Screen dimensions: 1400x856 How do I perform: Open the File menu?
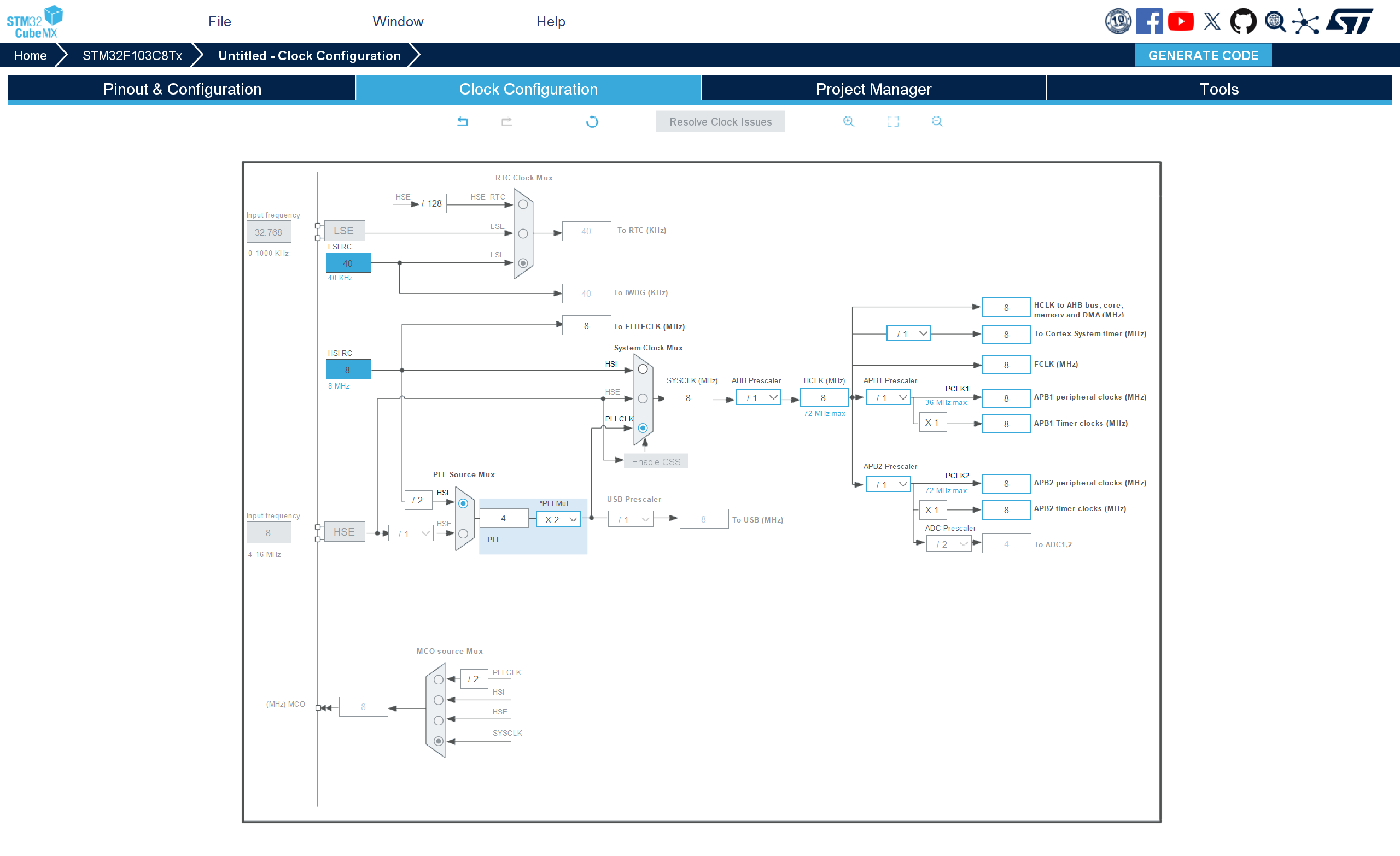click(x=219, y=21)
